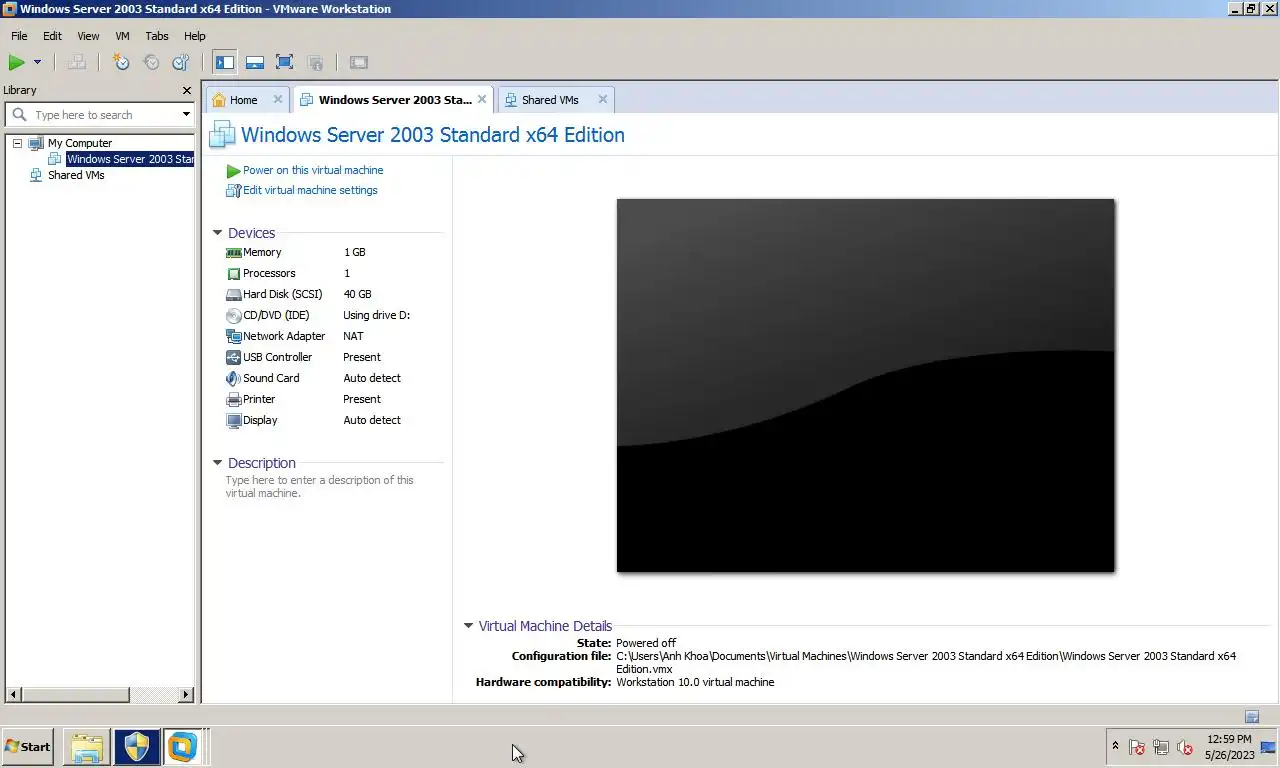Screen dimensions: 1280x768
Task: Open the Library search filter dropdown
Action: (x=186, y=115)
